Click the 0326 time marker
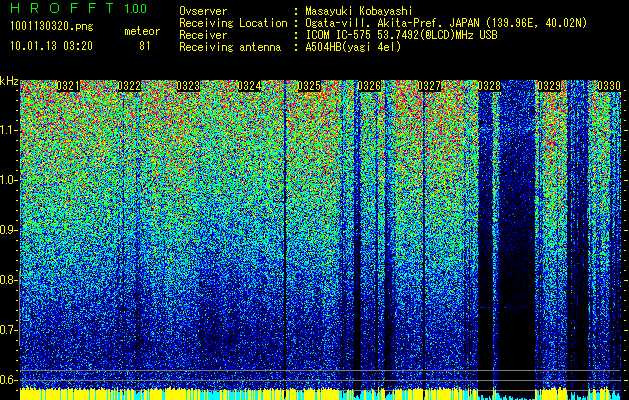Viewport: 629px width, 400px height. tap(369, 86)
